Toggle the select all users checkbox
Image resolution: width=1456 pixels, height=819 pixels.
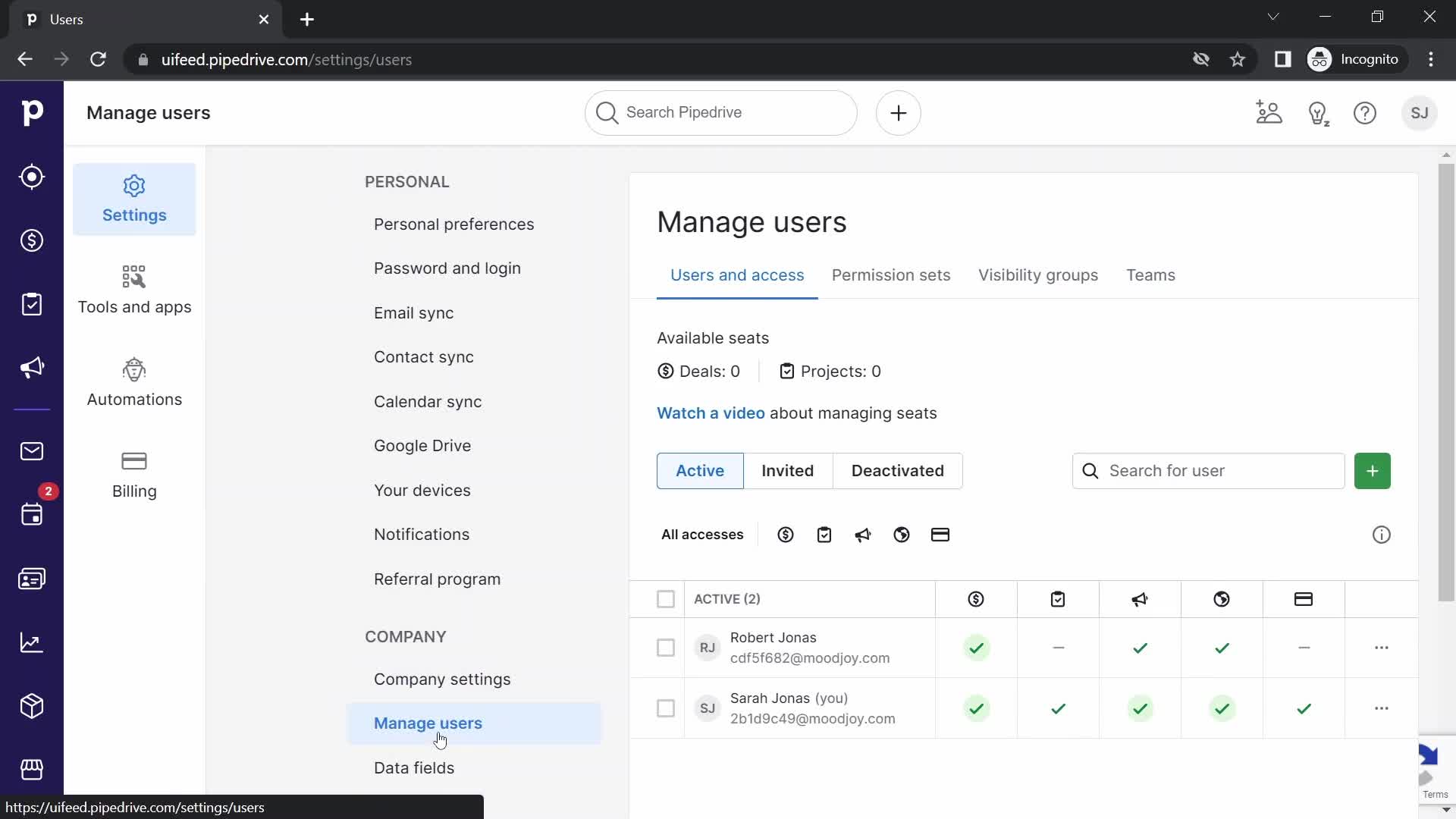click(x=666, y=598)
